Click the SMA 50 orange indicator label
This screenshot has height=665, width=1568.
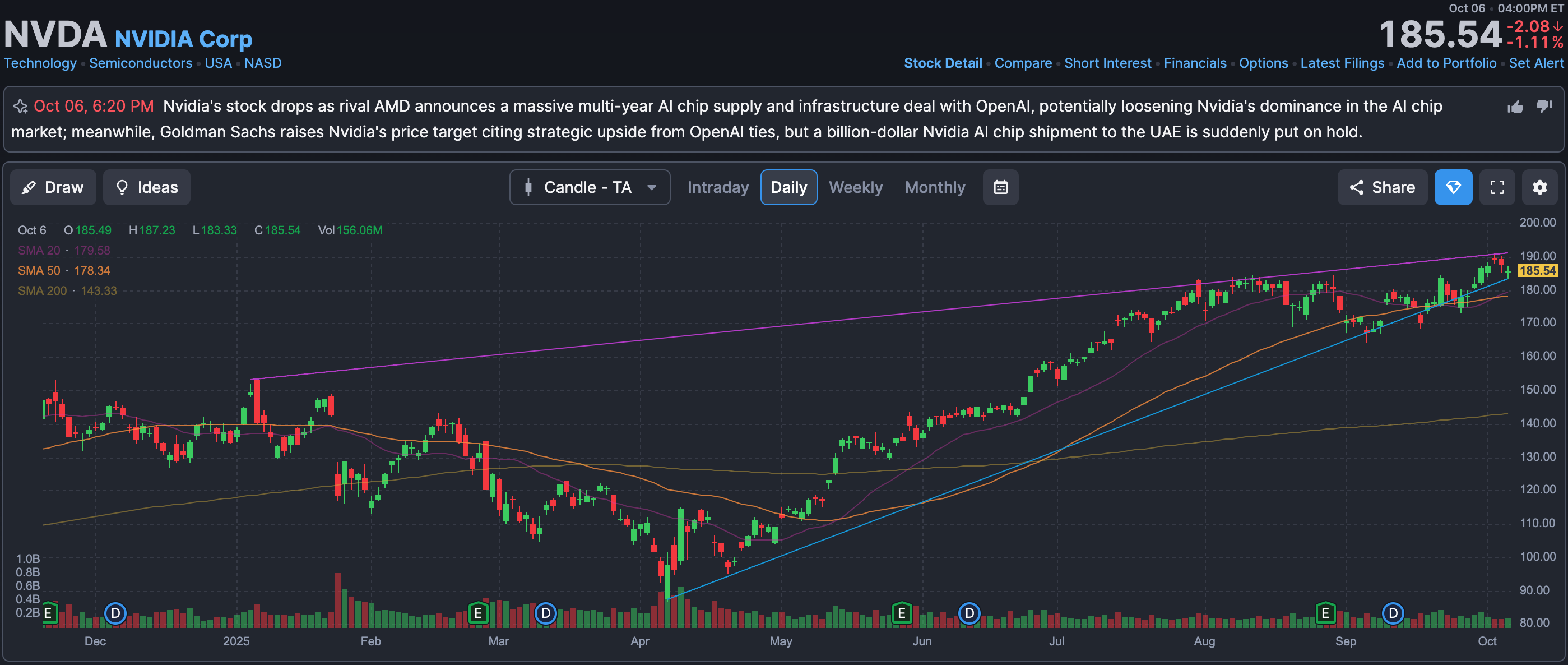point(39,270)
